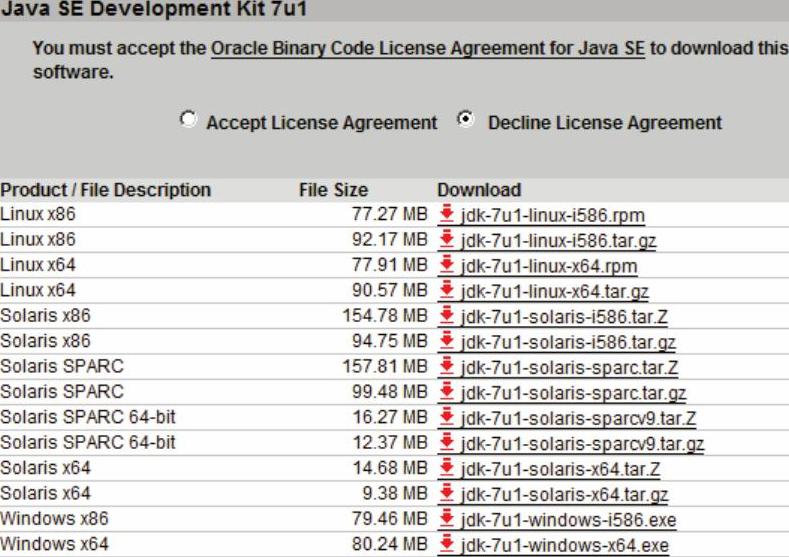The width and height of the screenshot is (789, 557).
Task: Select Decline License Agreement radio button
Action: 466,119
